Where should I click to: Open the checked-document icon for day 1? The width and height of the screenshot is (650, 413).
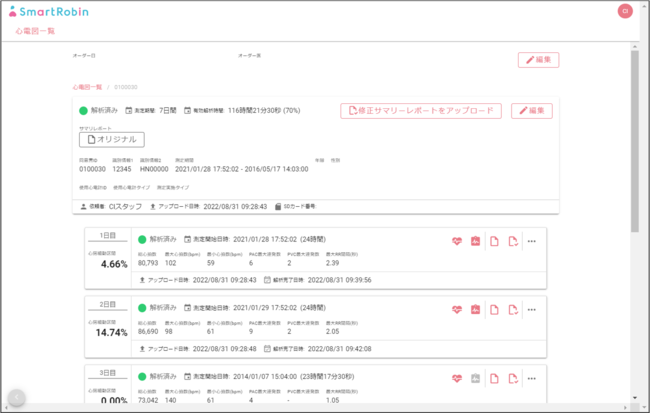pyautogui.click(x=513, y=241)
